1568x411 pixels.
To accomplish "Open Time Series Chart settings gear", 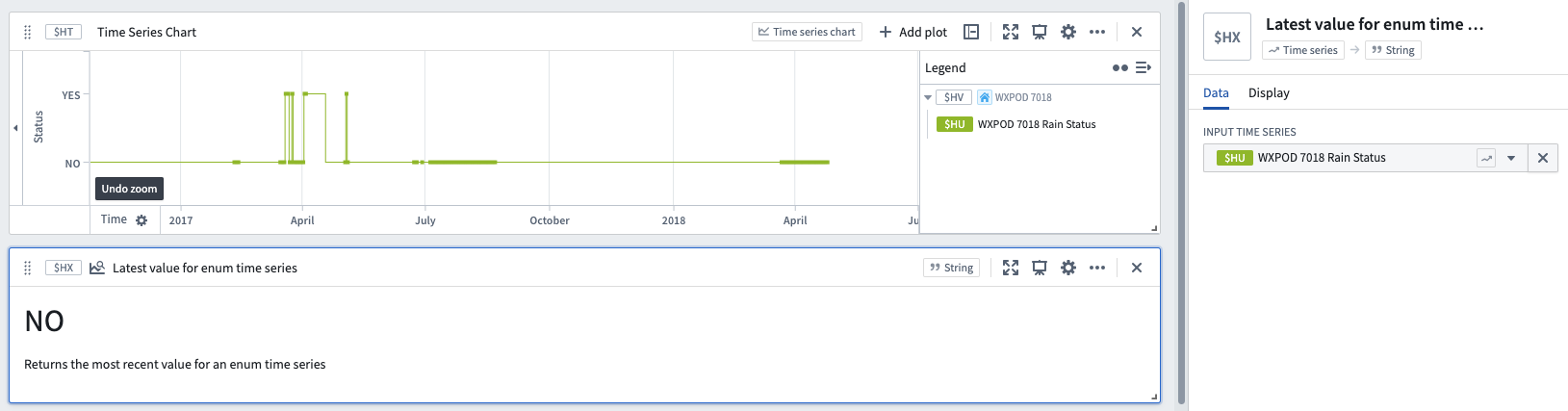I will [1067, 32].
